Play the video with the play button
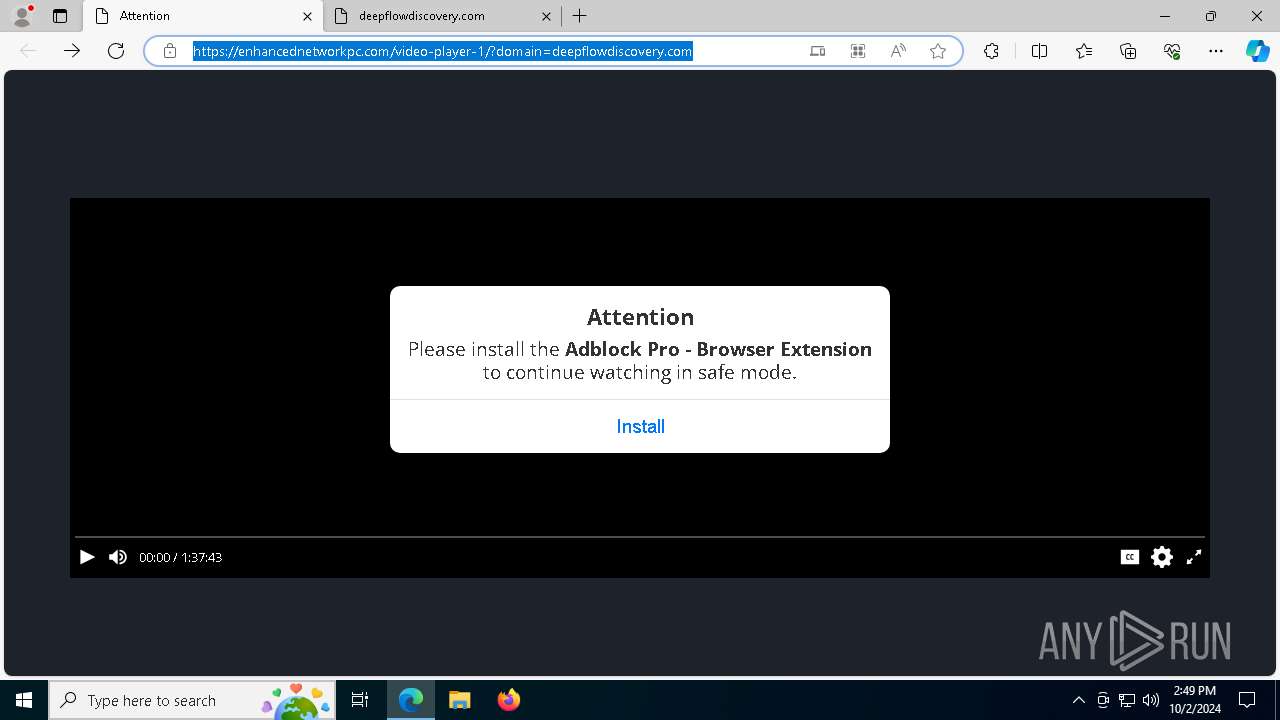This screenshot has width=1280, height=720. click(x=87, y=557)
